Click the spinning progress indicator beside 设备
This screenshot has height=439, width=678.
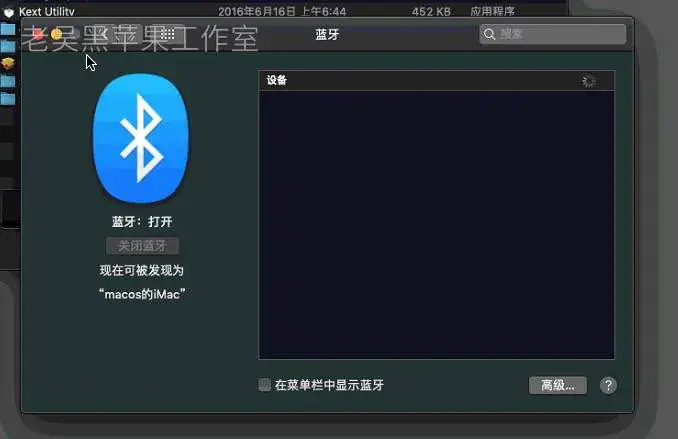pyautogui.click(x=588, y=80)
